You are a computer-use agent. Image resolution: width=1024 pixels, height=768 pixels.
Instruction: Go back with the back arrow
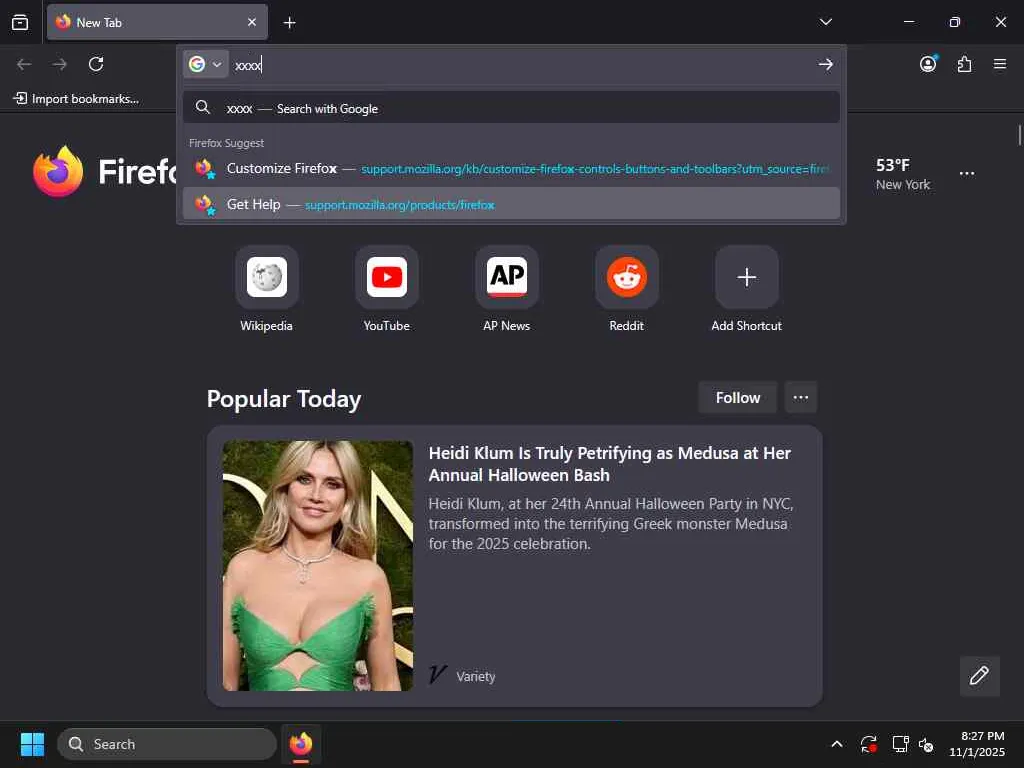(24, 64)
